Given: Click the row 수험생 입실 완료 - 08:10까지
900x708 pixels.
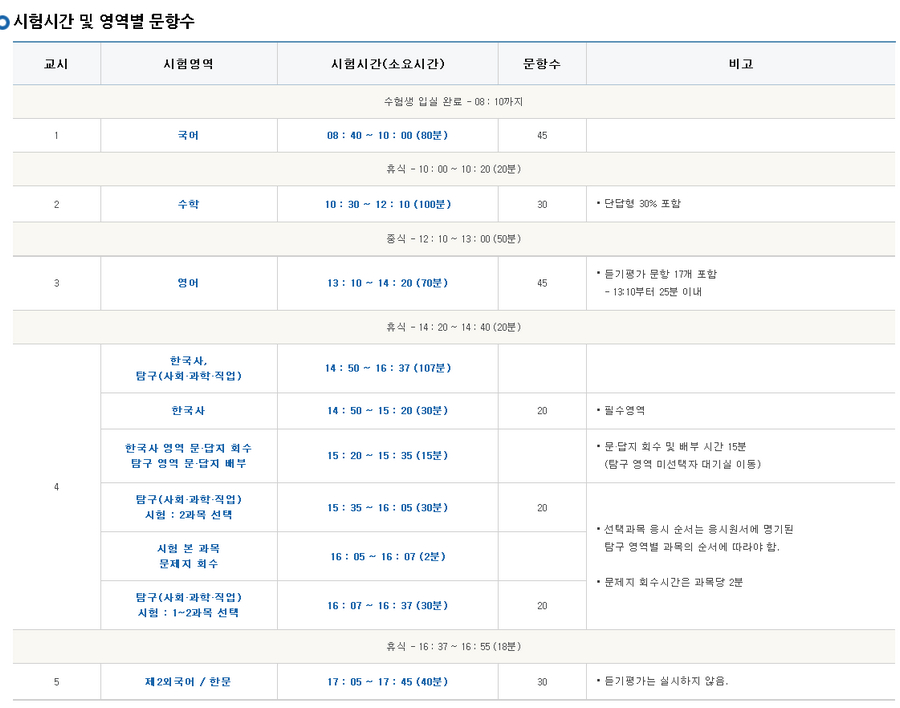Looking at the screenshot, I should (453, 102).
